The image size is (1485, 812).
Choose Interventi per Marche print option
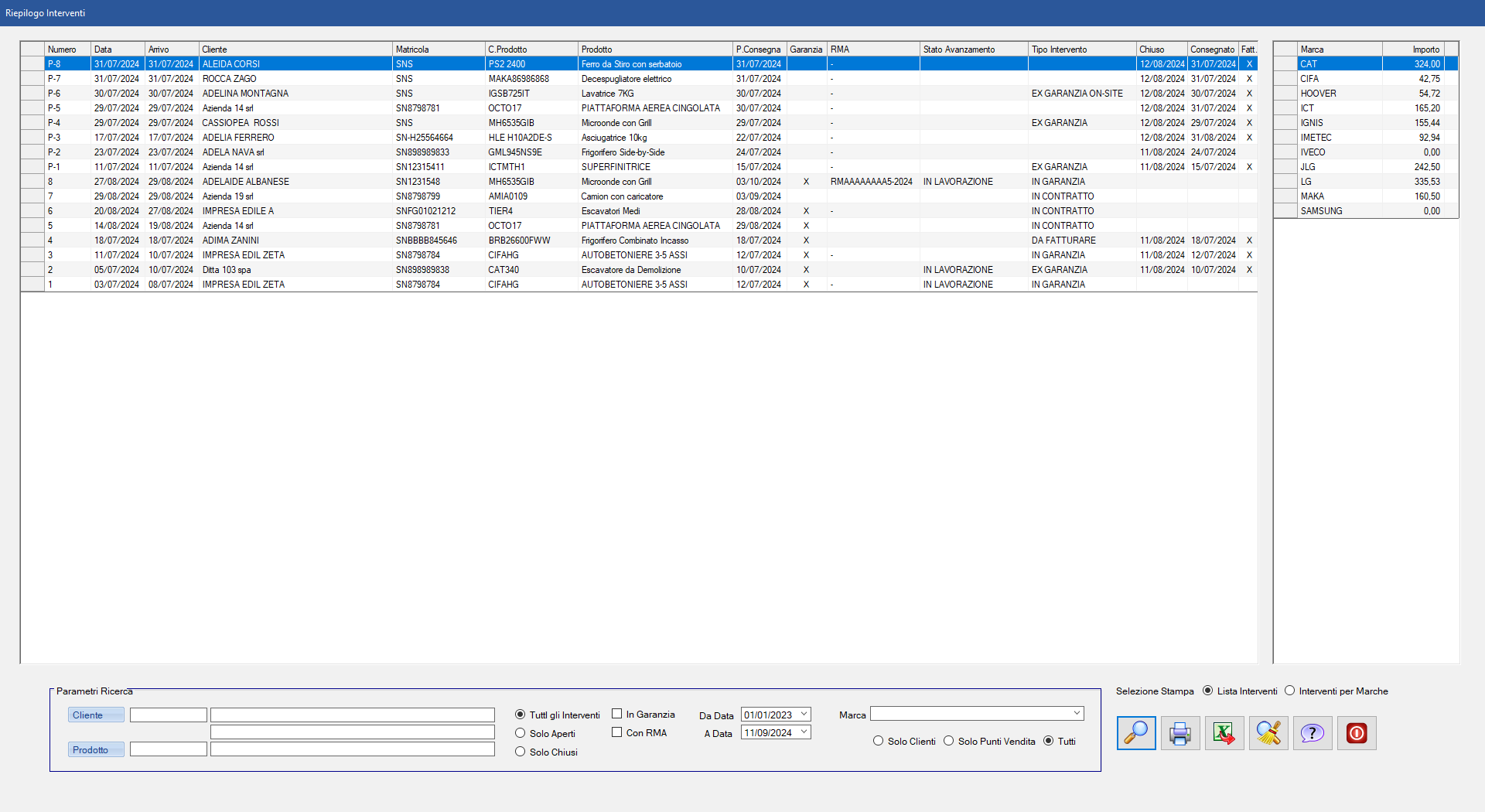[1289, 691]
